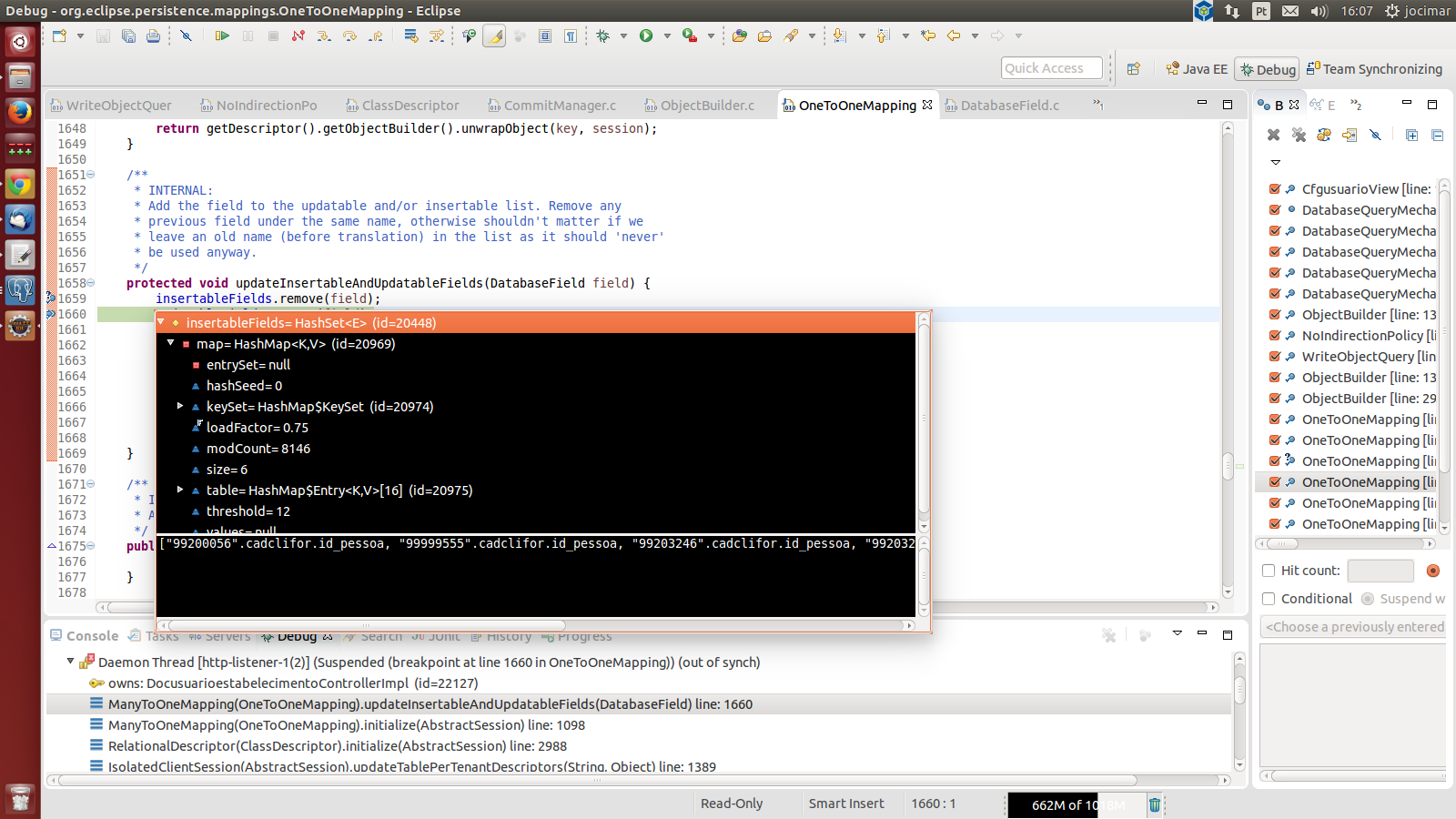The height and width of the screenshot is (819, 1456).
Task: Open the Breakpoints view menu triangle
Action: [1275, 162]
